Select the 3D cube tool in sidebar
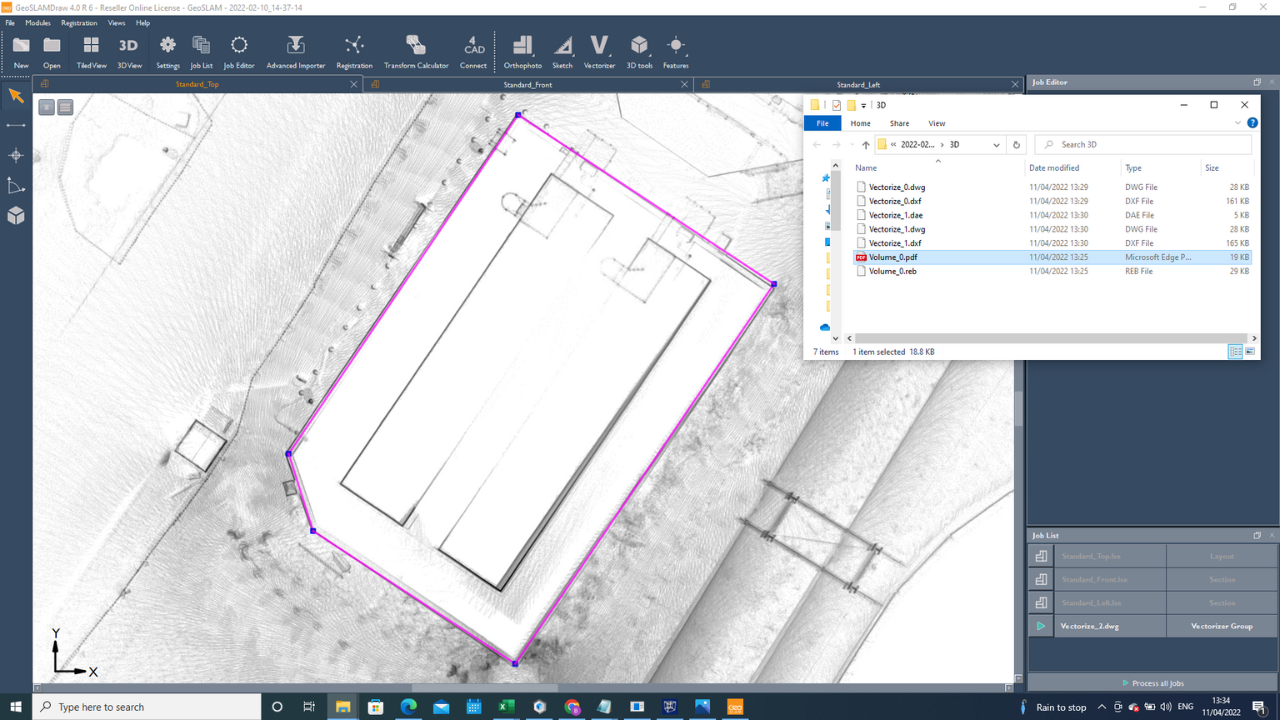This screenshot has width=1280, height=720. coord(16,216)
